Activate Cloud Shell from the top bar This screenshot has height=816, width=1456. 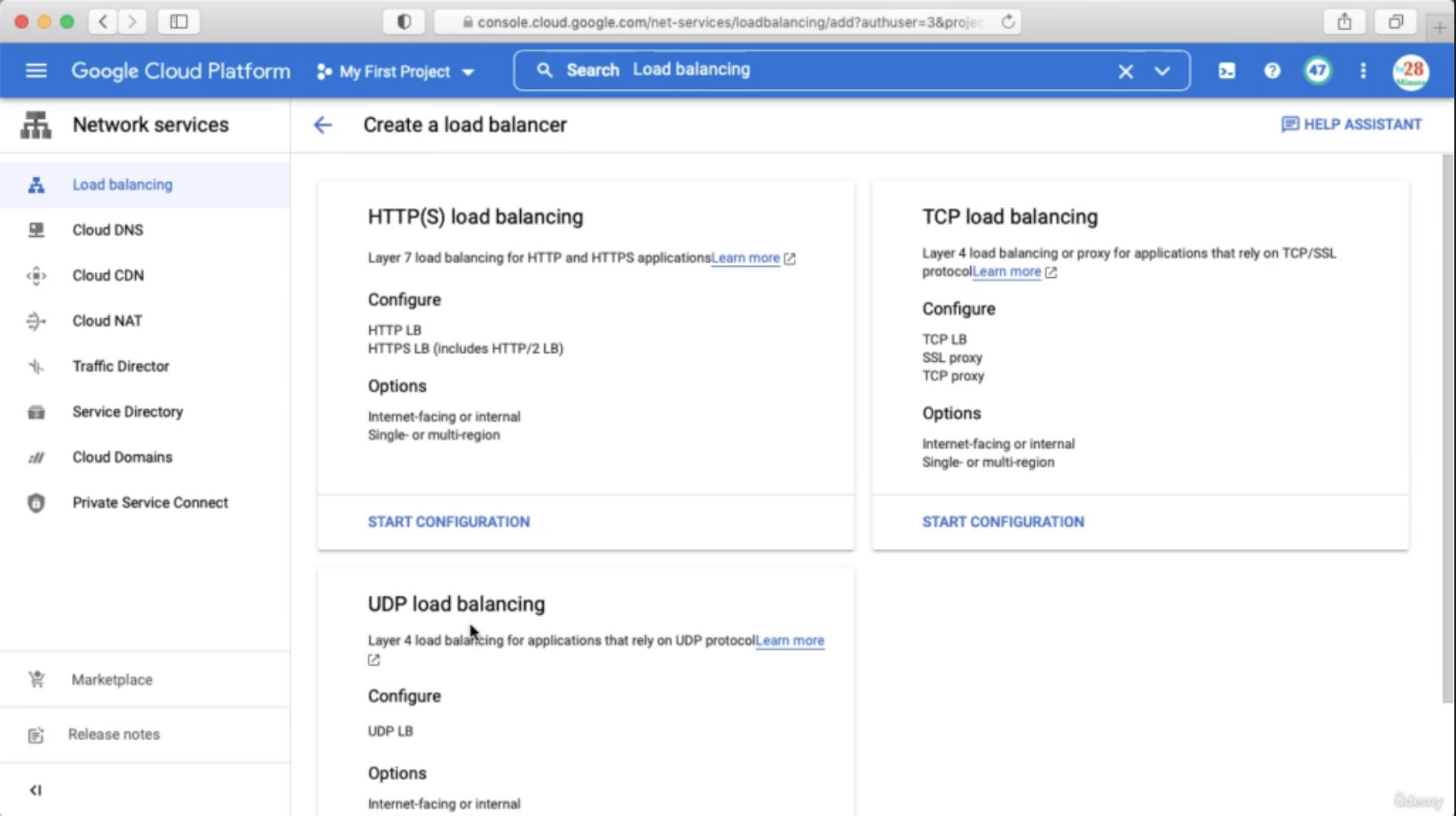click(1227, 71)
